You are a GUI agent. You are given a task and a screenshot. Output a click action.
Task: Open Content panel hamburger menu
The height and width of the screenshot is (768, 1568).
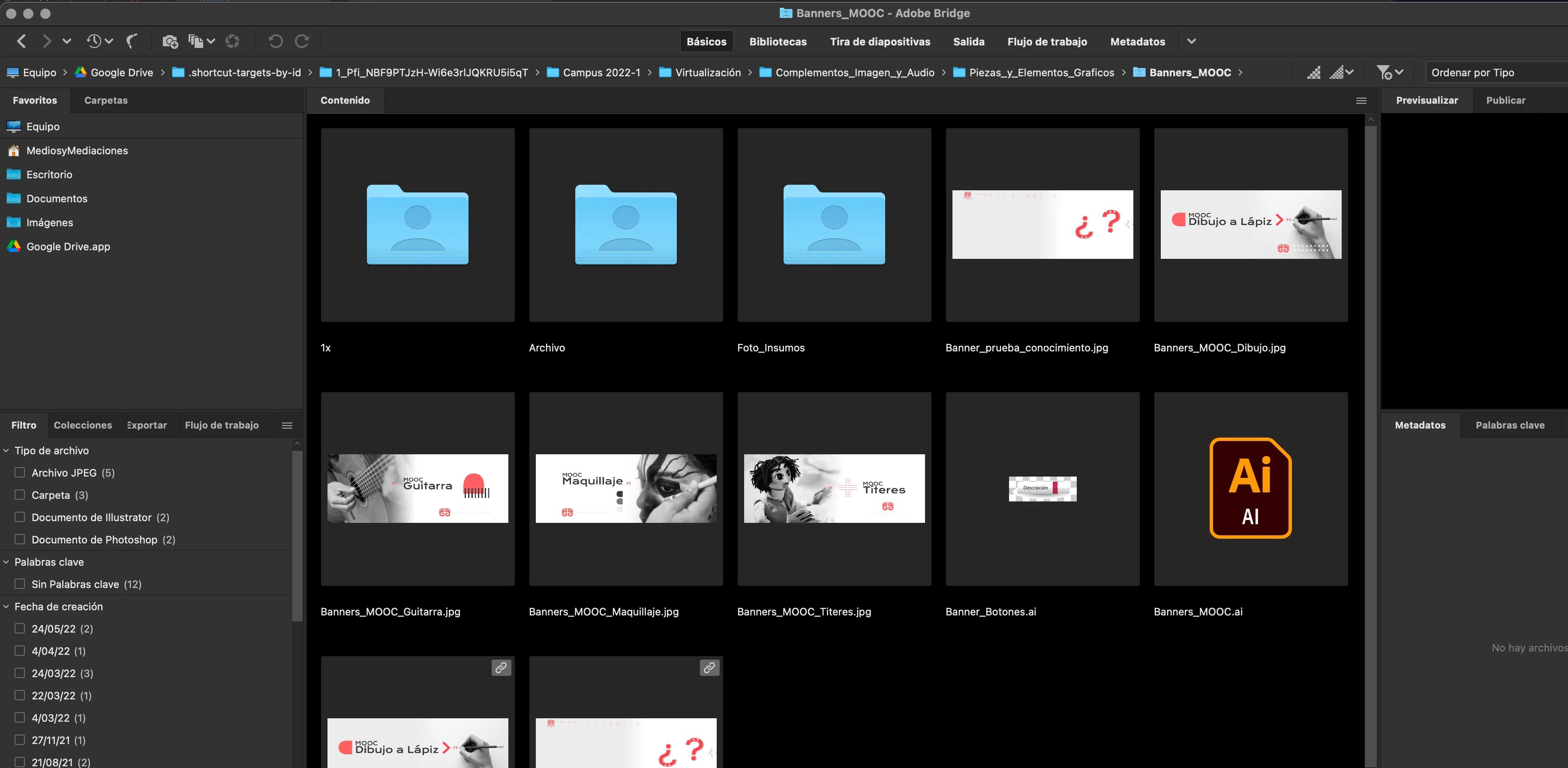[x=1361, y=100]
